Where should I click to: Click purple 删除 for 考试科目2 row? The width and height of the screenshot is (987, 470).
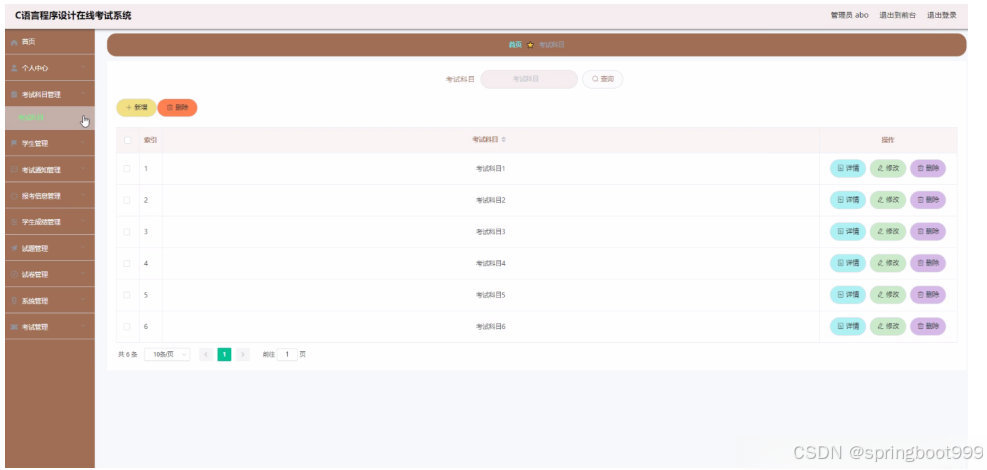(x=928, y=200)
